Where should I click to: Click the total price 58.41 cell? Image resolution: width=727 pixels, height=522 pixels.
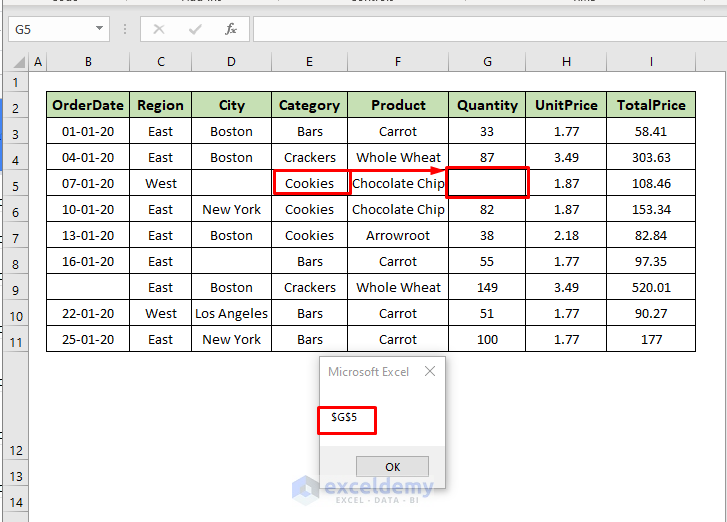tap(651, 131)
